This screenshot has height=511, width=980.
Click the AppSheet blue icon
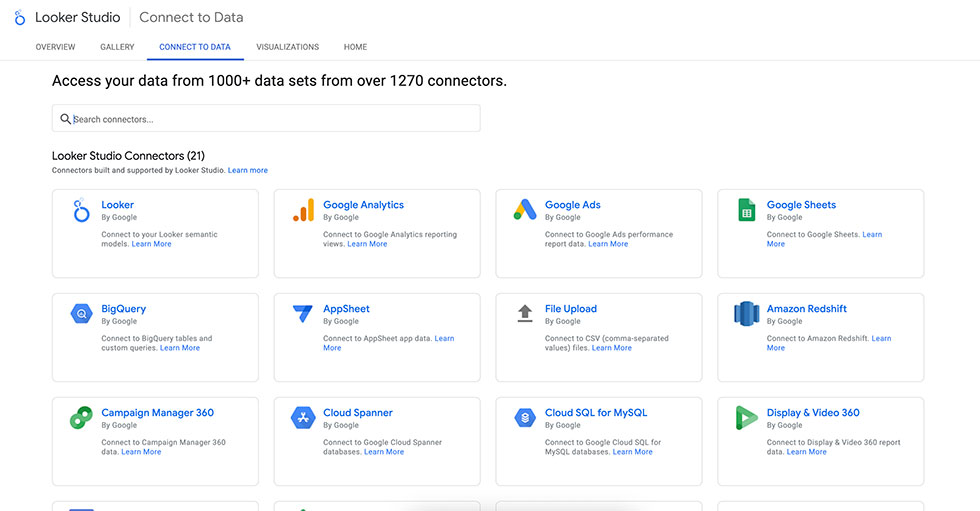302,313
